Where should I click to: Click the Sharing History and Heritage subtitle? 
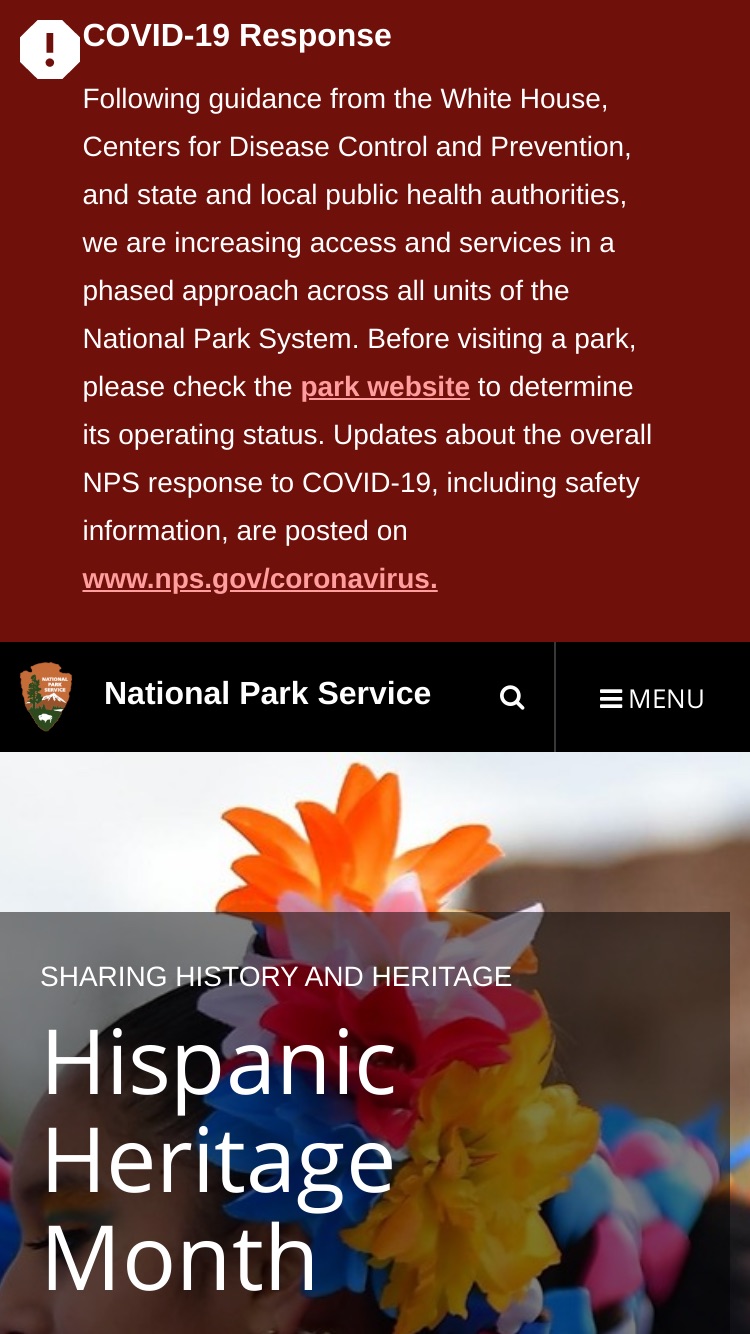[x=276, y=976]
